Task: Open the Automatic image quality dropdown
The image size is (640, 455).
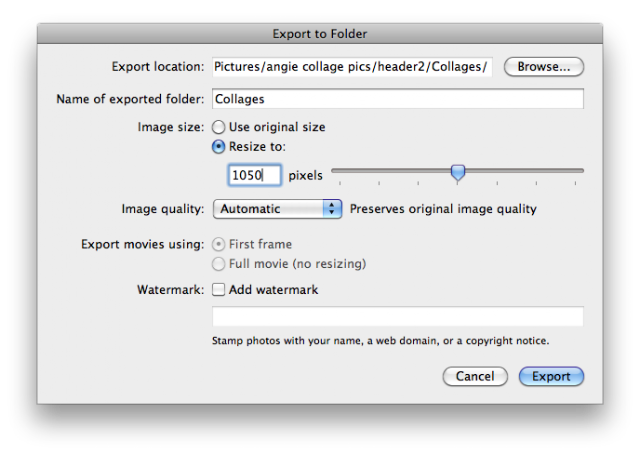Action: pos(277,209)
